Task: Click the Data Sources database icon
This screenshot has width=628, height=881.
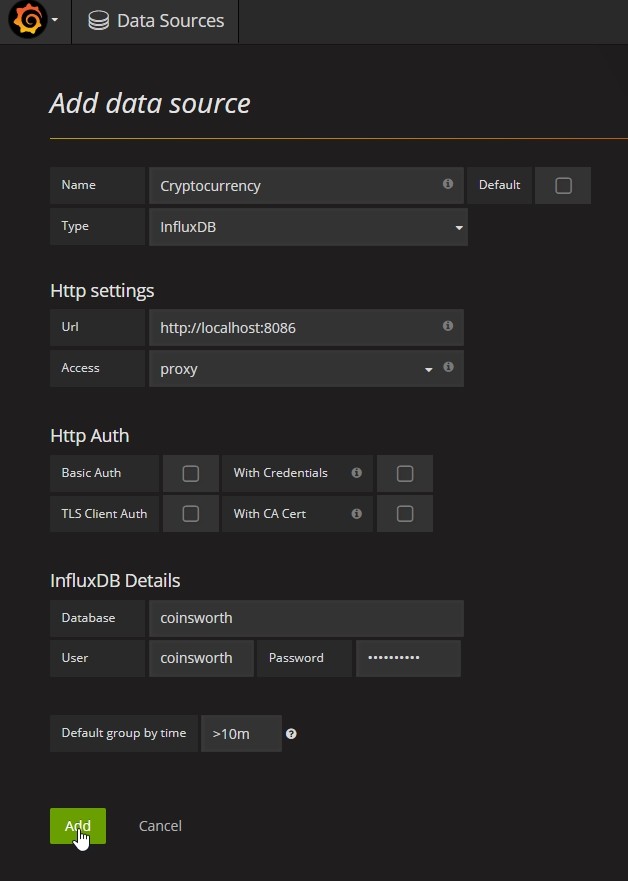Action: (98, 21)
